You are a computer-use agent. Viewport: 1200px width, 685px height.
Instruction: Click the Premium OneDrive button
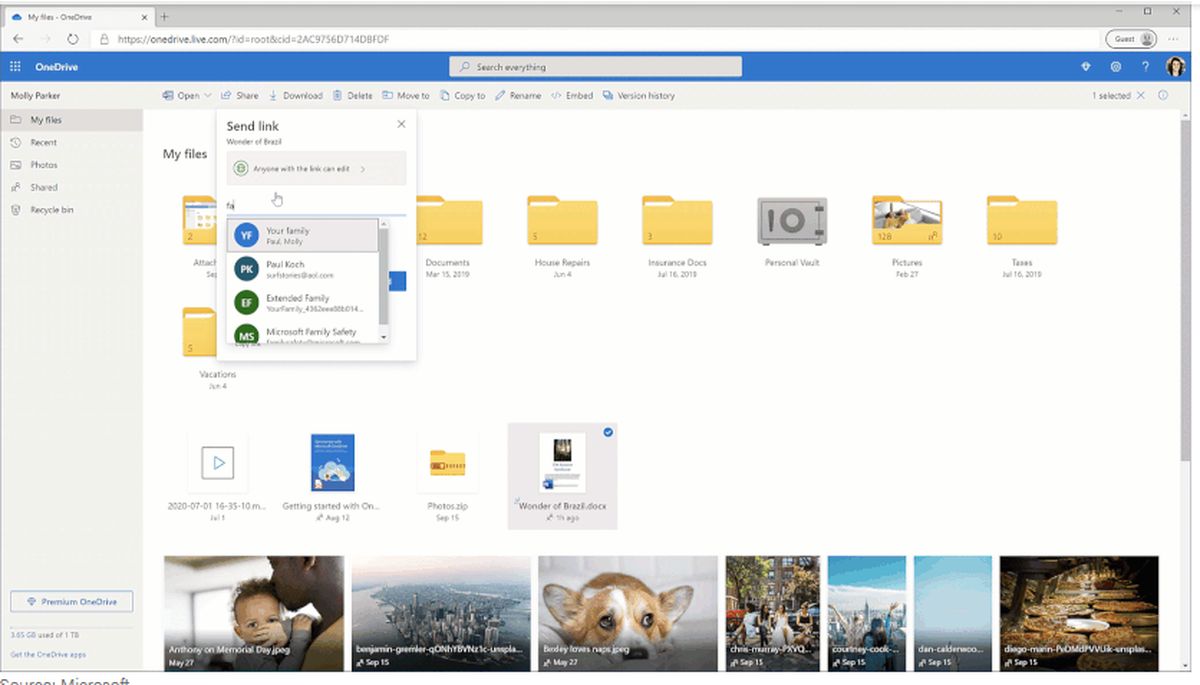(x=71, y=602)
